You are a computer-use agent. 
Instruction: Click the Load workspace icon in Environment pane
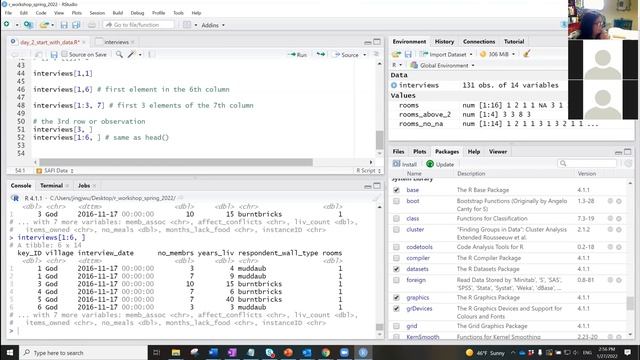pyautogui.click(x=396, y=54)
